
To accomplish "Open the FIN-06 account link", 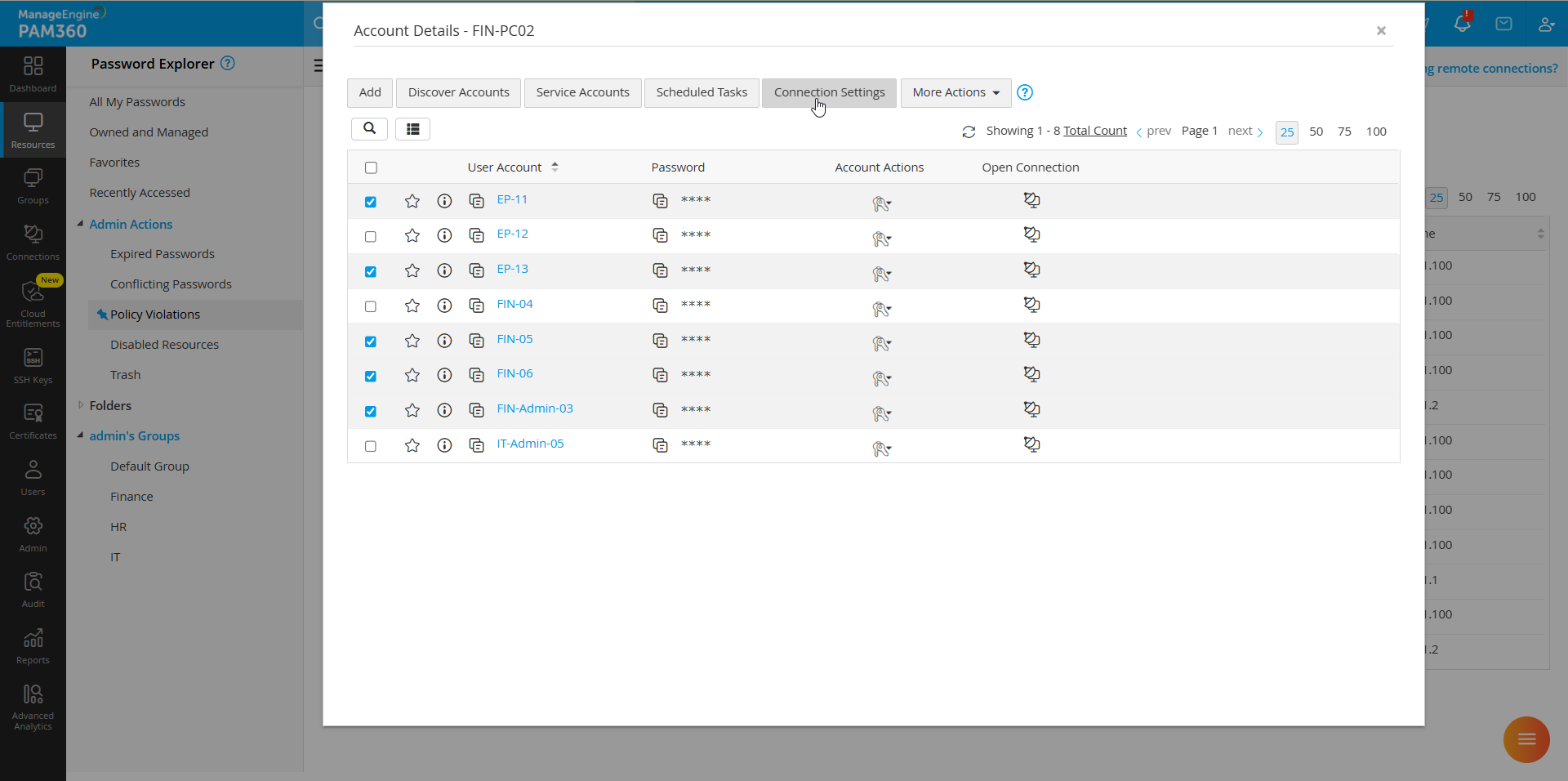I will 514,373.
